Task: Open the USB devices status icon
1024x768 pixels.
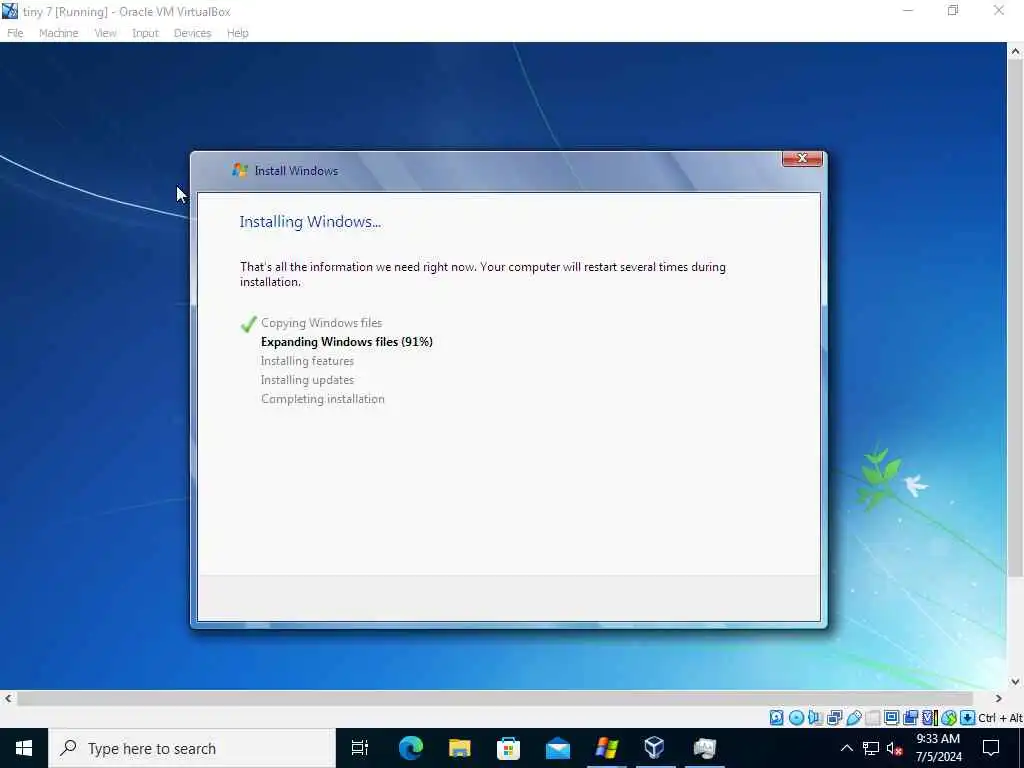Action: pyautogui.click(x=854, y=718)
